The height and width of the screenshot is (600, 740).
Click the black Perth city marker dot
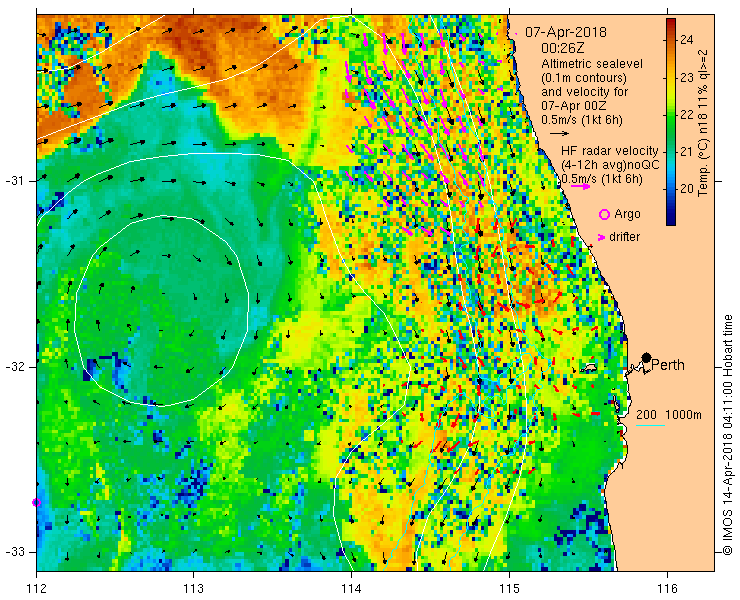click(x=647, y=357)
